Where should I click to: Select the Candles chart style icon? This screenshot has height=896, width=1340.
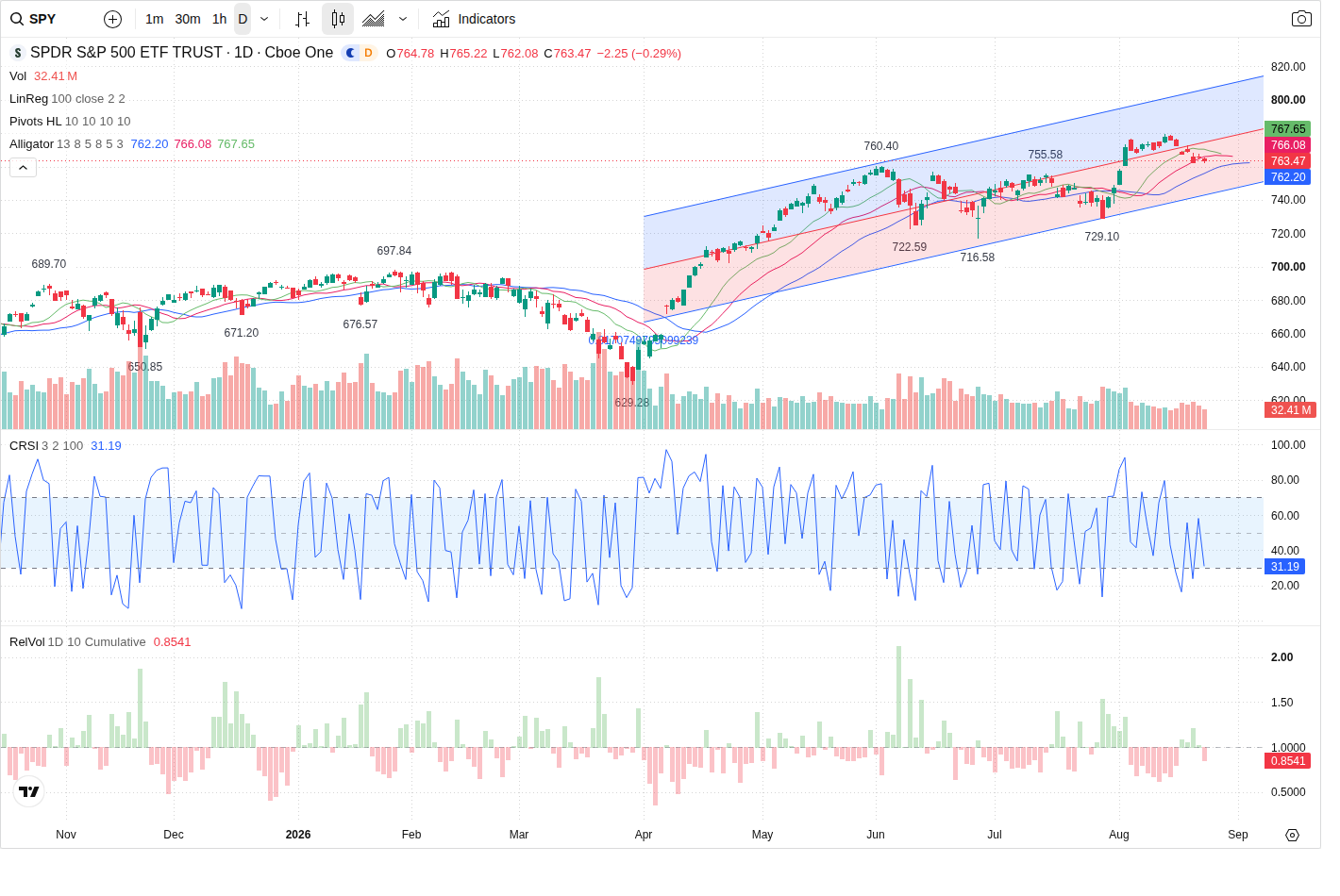pos(338,19)
